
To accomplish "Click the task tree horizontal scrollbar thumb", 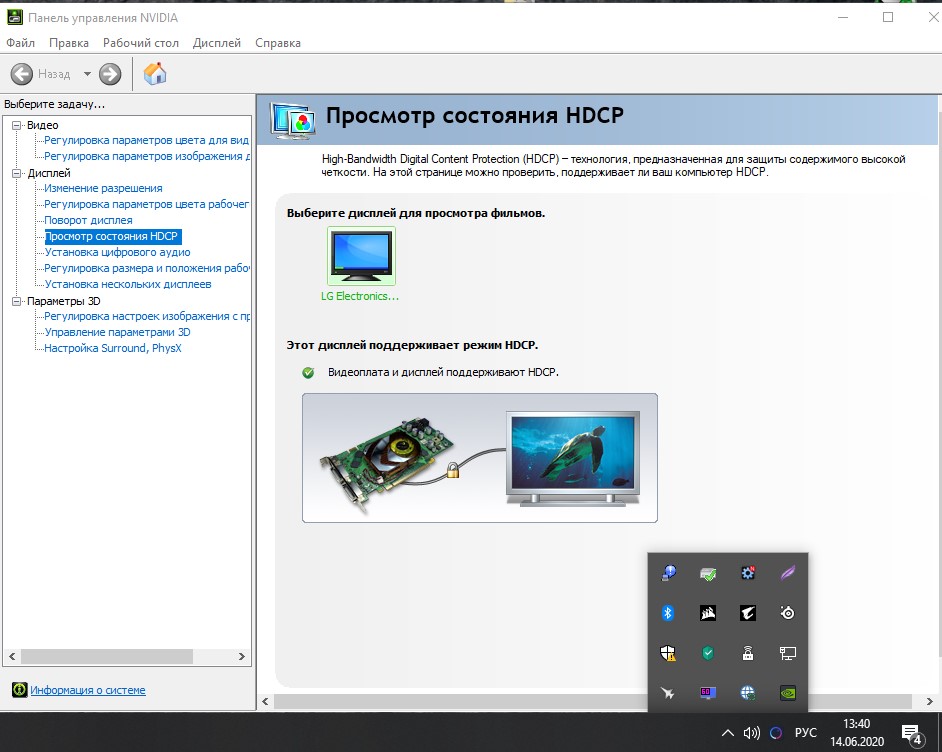I will pos(107,656).
